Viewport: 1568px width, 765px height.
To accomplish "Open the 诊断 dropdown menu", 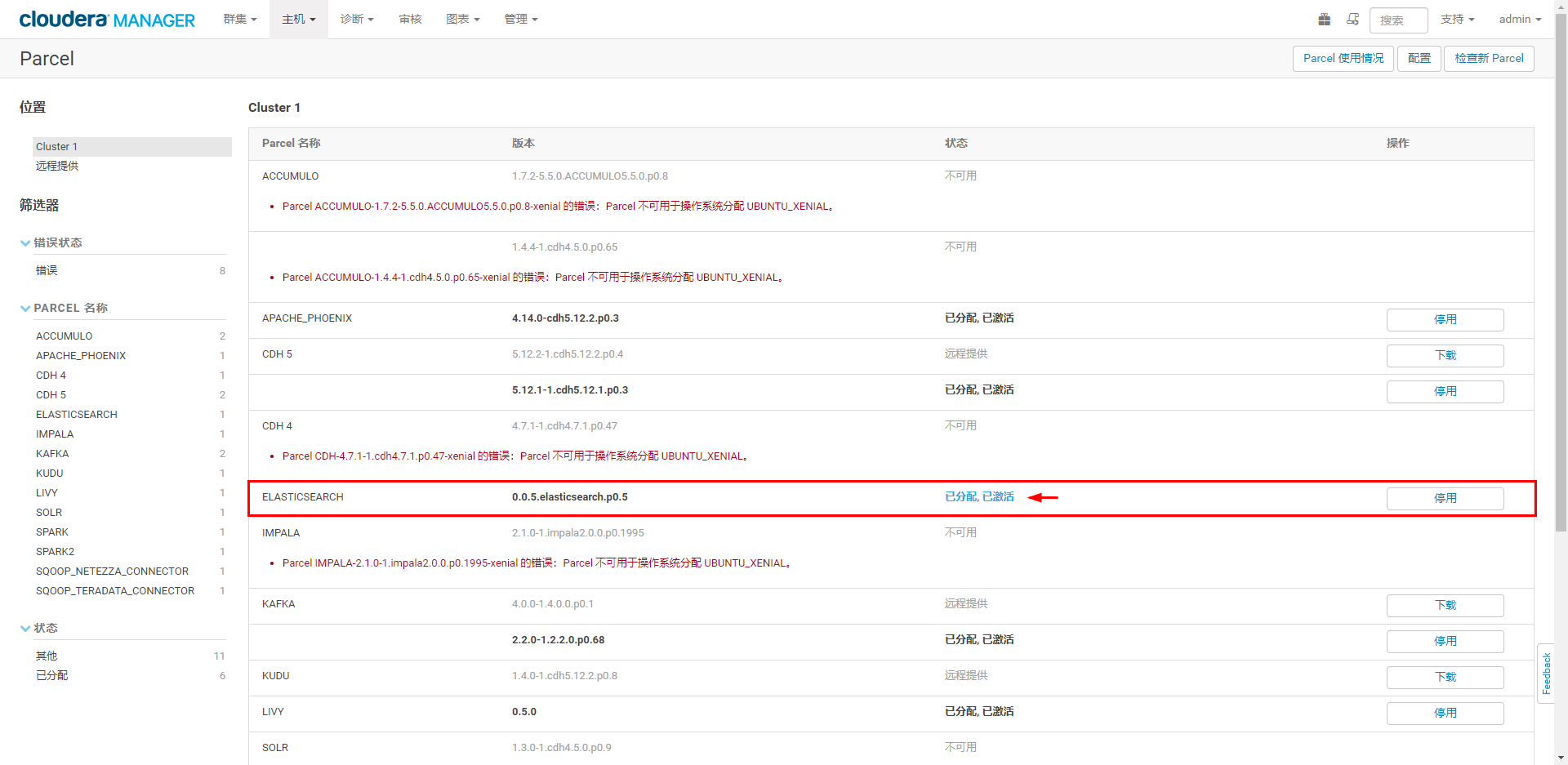I will (357, 19).
